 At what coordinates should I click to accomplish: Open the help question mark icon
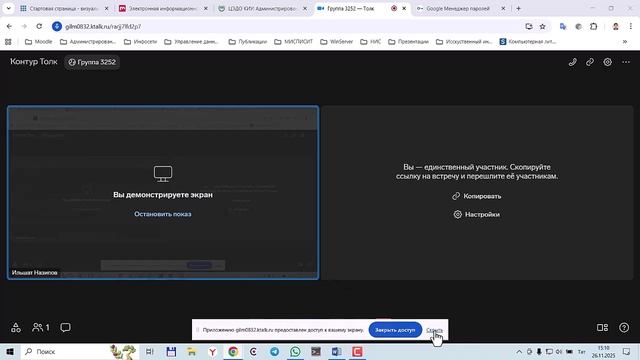click(x=624, y=327)
